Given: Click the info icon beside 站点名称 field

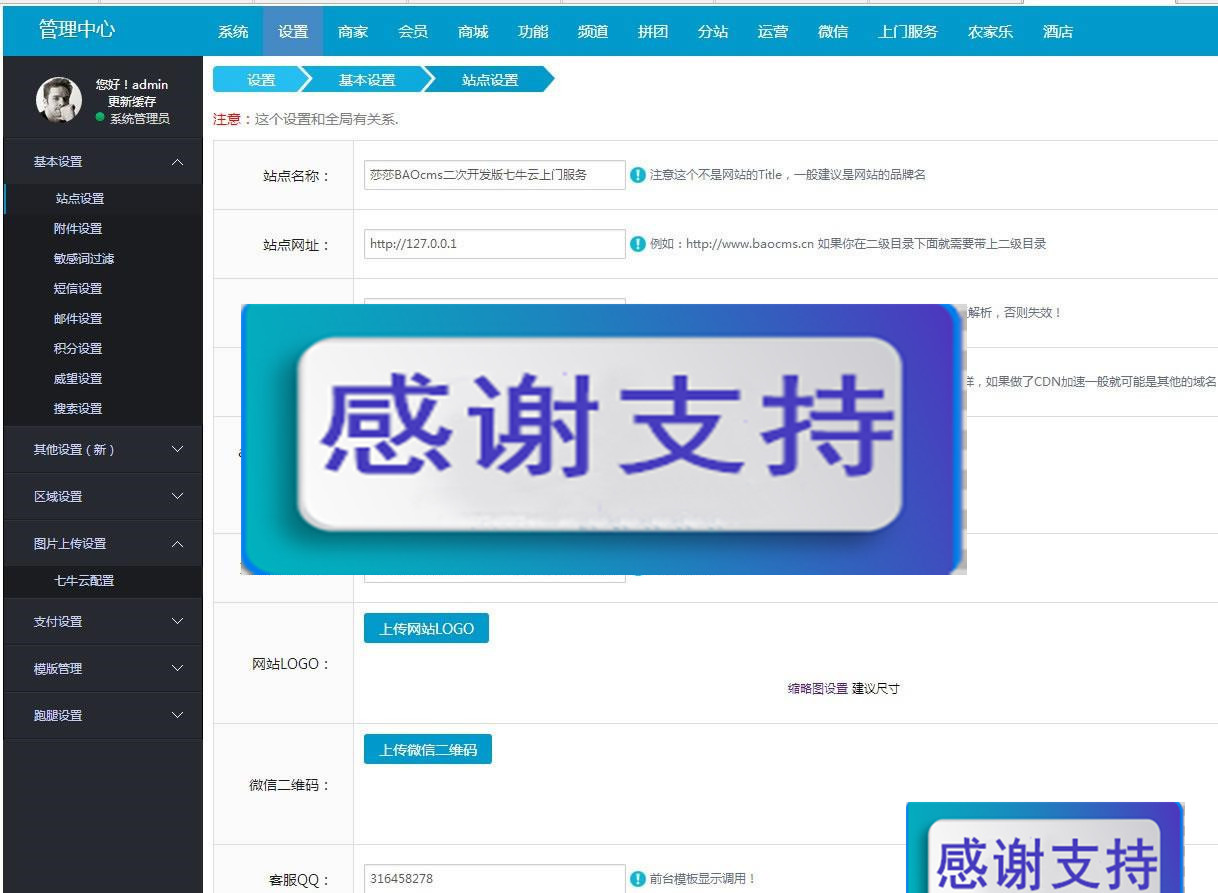Looking at the screenshot, I should coord(637,174).
